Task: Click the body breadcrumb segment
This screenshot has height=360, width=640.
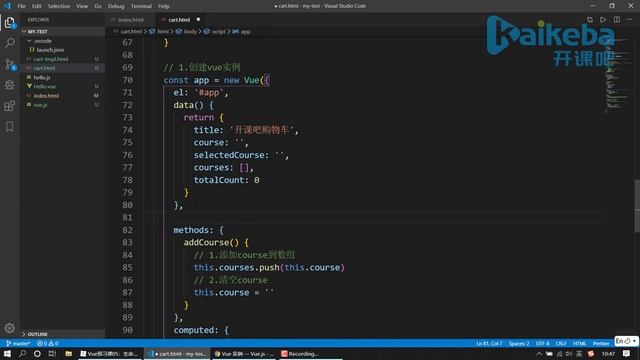Action: click(190, 31)
